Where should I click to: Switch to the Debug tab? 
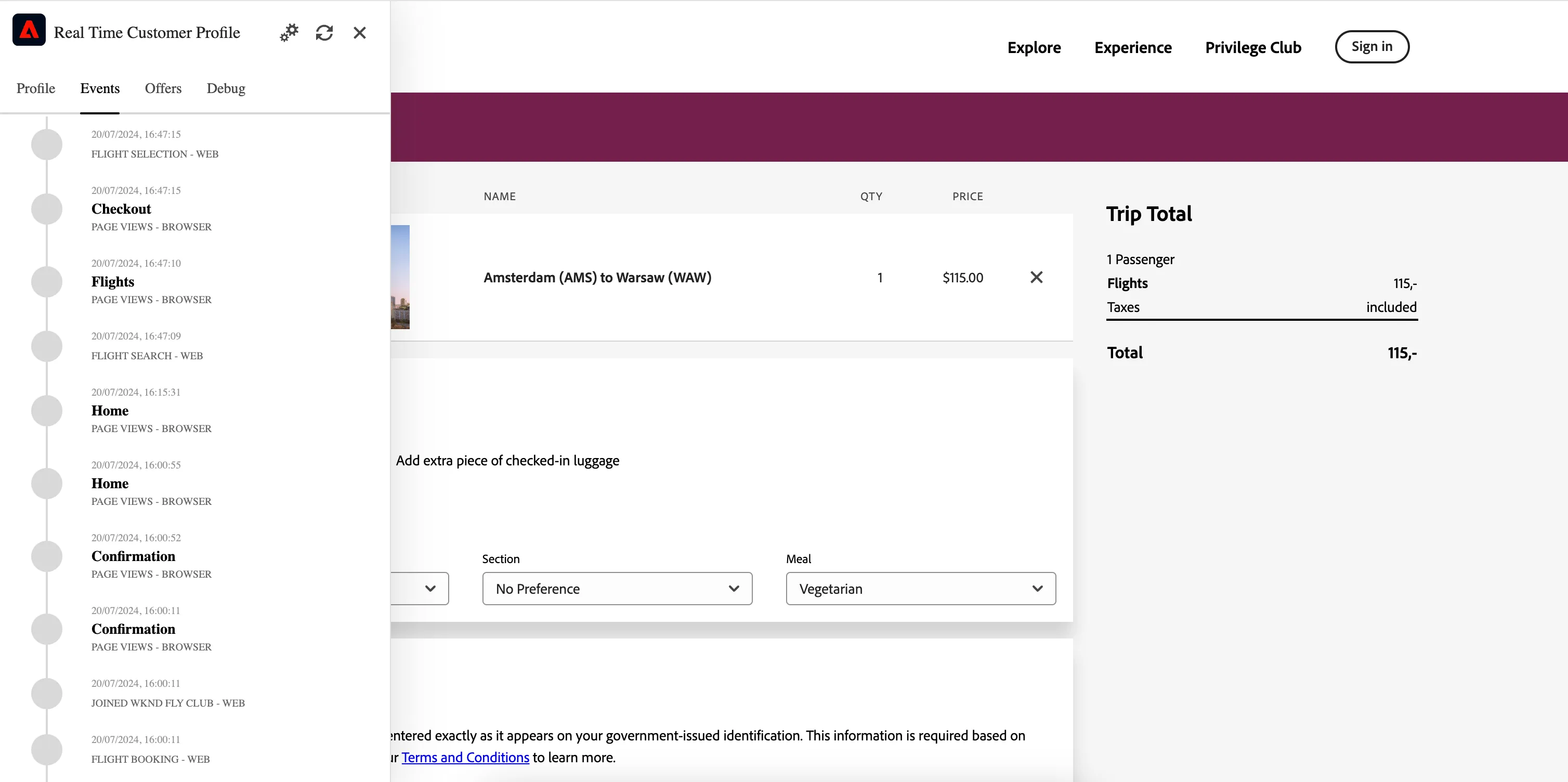(x=226, y=88)
